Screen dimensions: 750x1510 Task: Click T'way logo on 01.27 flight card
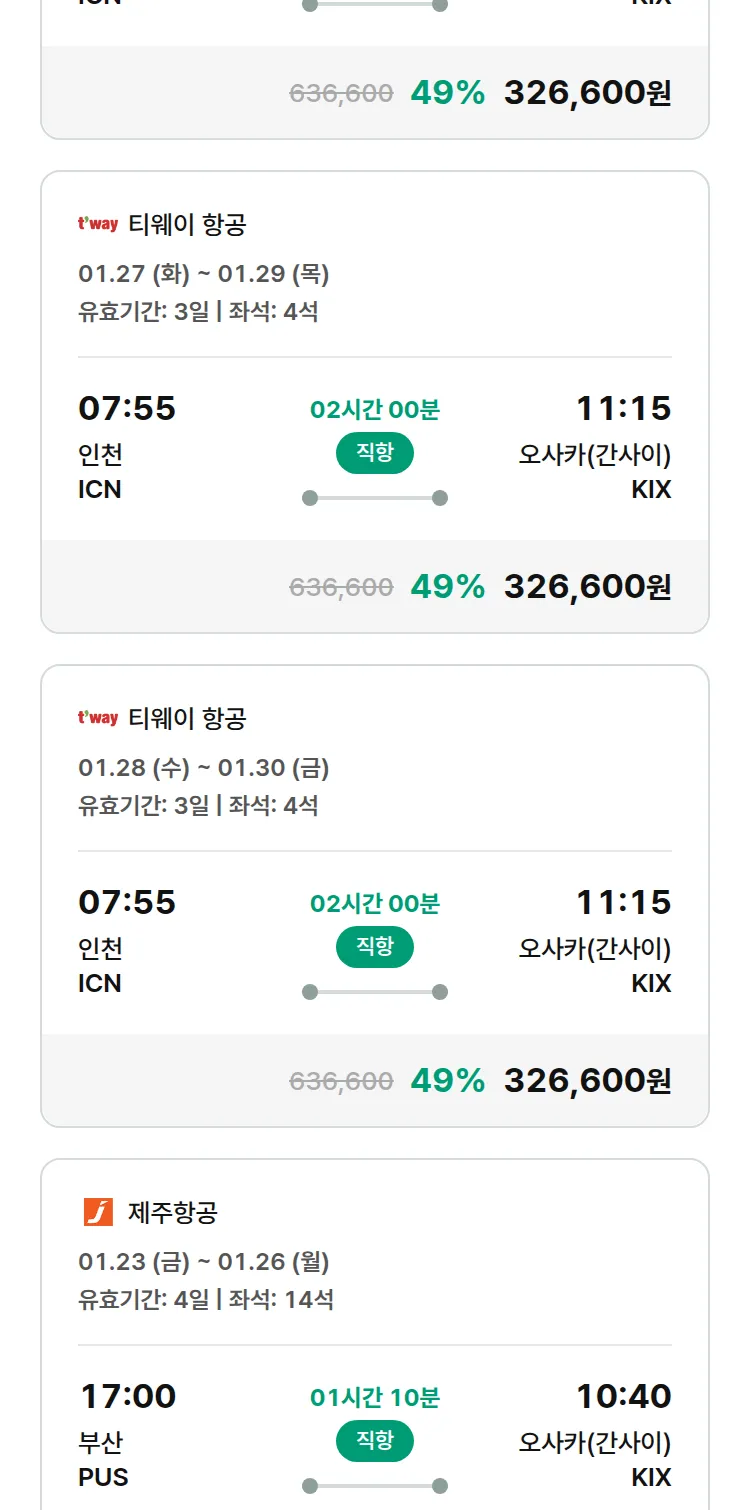tap(98, 224)
